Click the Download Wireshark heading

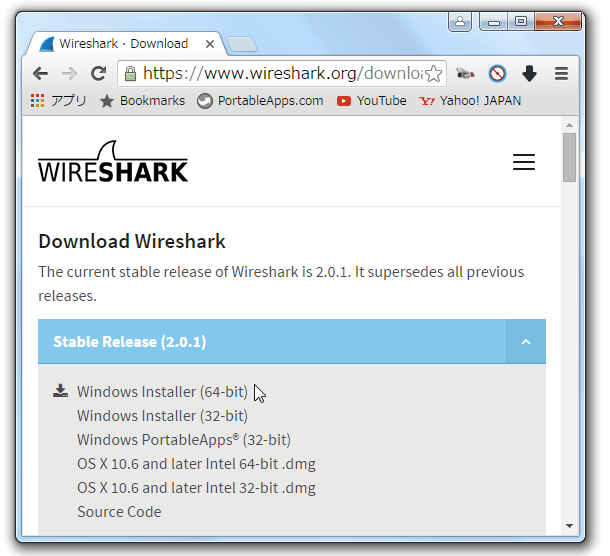click(132, 241)
